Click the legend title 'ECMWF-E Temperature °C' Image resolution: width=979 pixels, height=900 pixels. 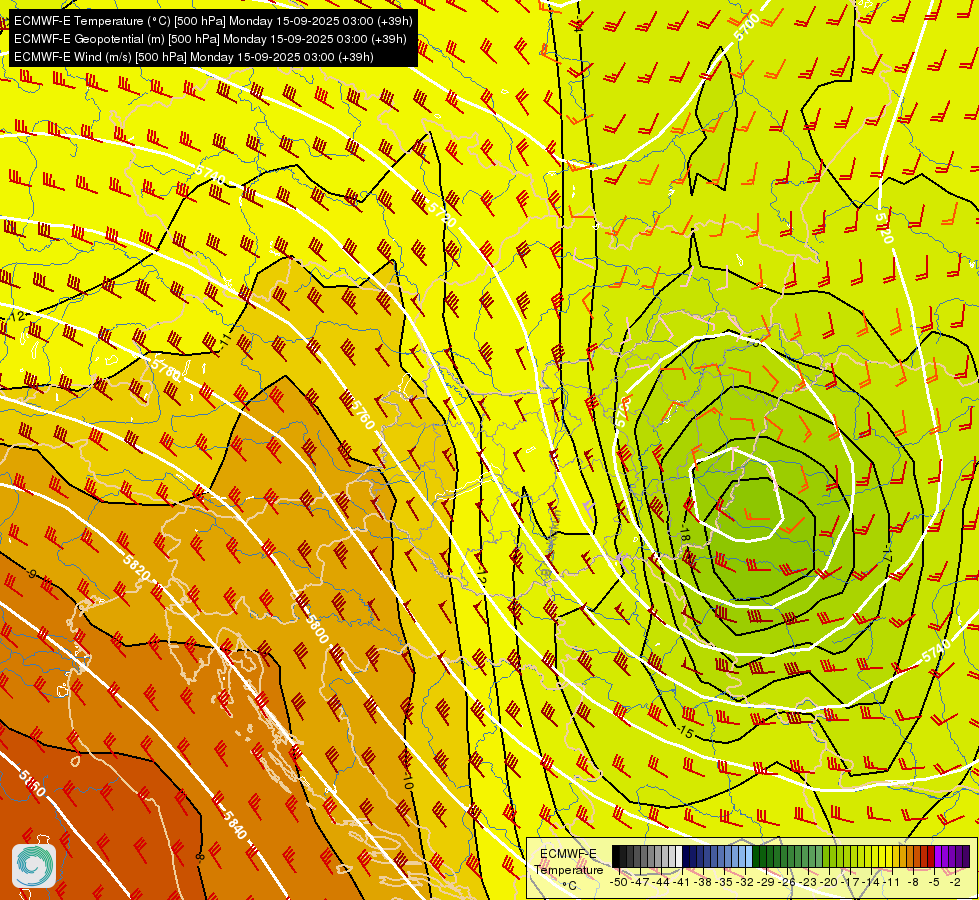click(569, 869)
